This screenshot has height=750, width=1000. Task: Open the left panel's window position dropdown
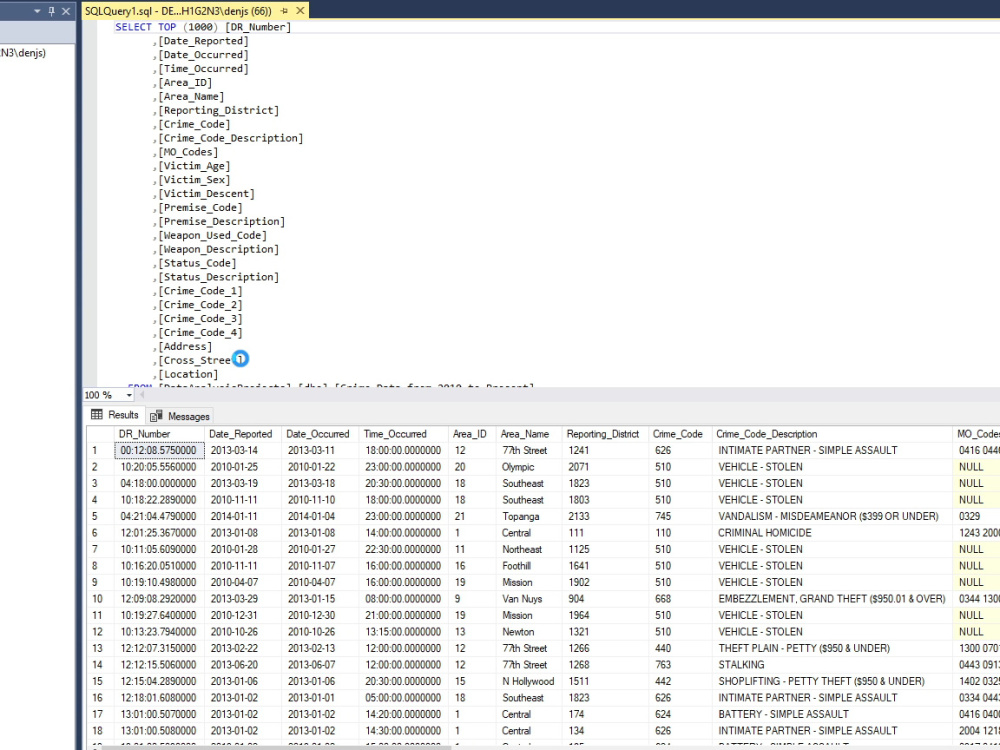tap(37, 11)
